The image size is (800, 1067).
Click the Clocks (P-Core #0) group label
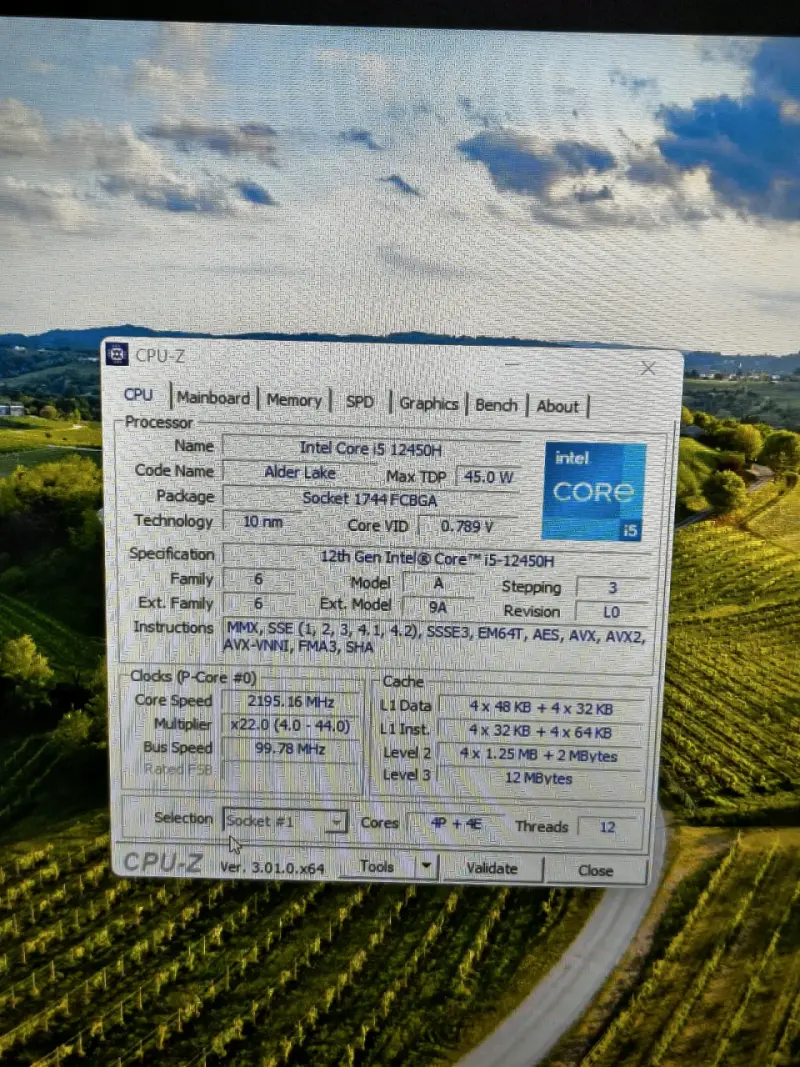point(193,676)
